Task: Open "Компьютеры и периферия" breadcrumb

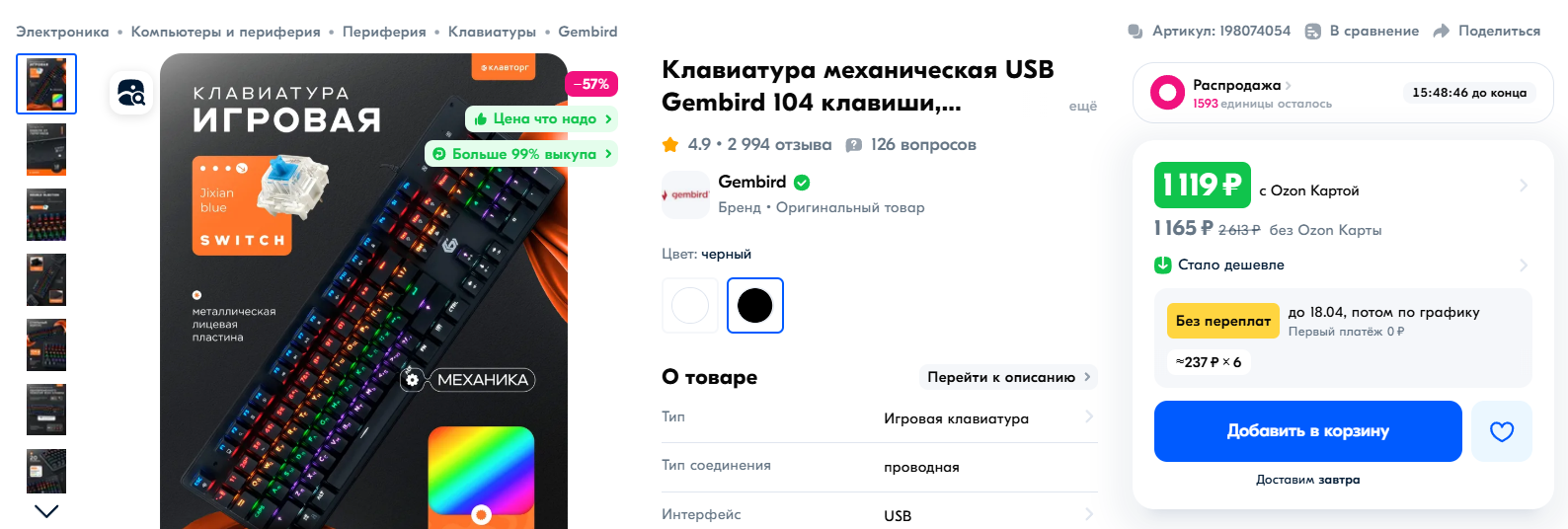Action: (226, 32)
